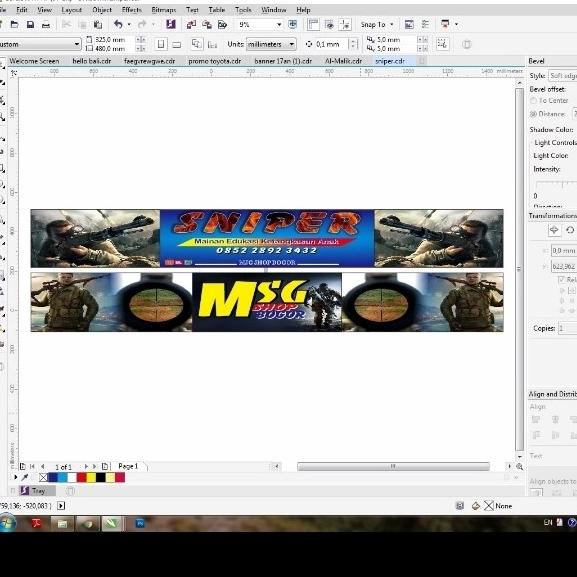Pick the red swatch in document palette

coord(82,478)
